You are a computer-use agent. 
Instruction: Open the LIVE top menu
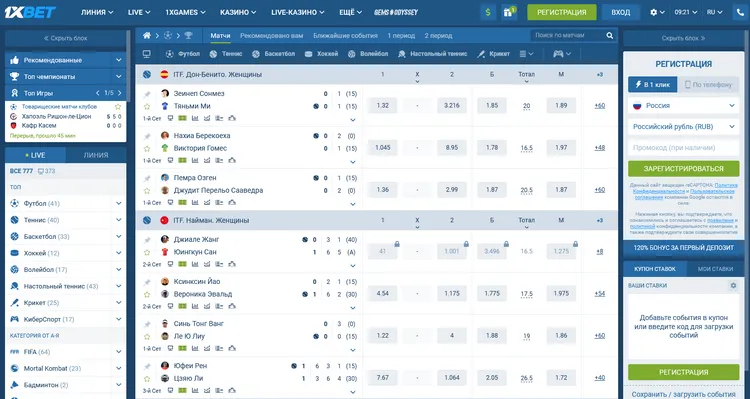[139, 12]
